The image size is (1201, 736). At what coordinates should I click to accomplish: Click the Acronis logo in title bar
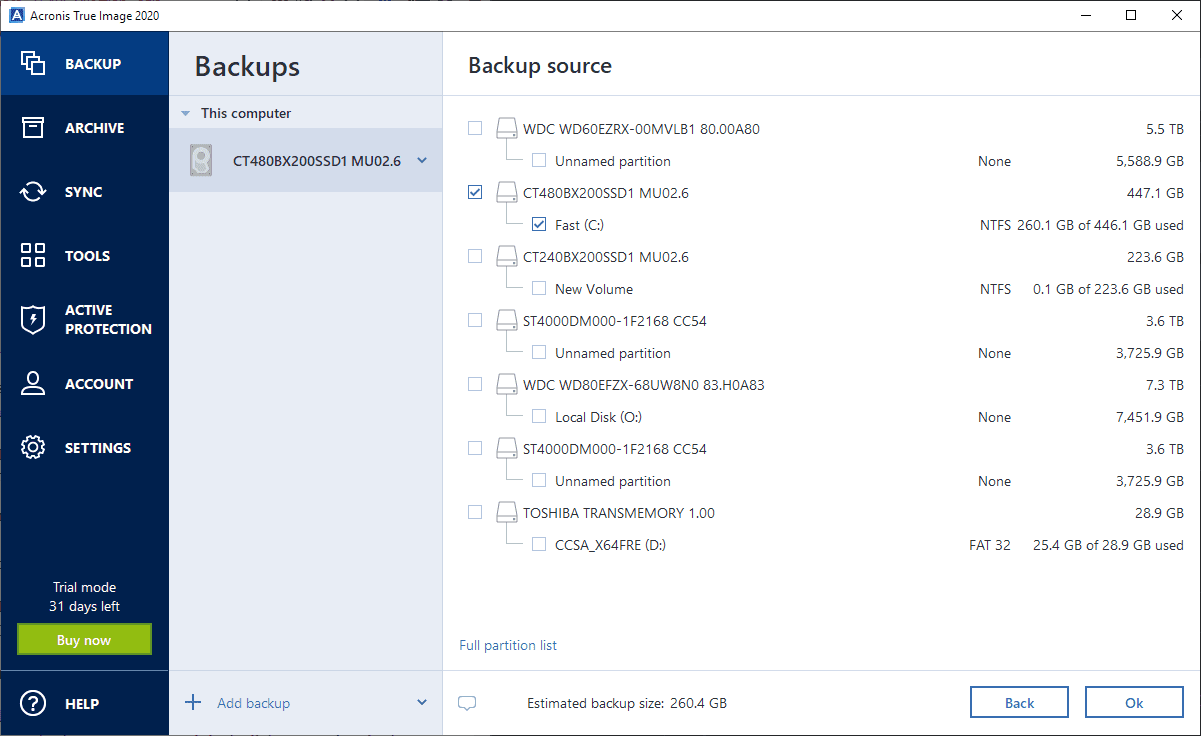[x=15, y=15]
